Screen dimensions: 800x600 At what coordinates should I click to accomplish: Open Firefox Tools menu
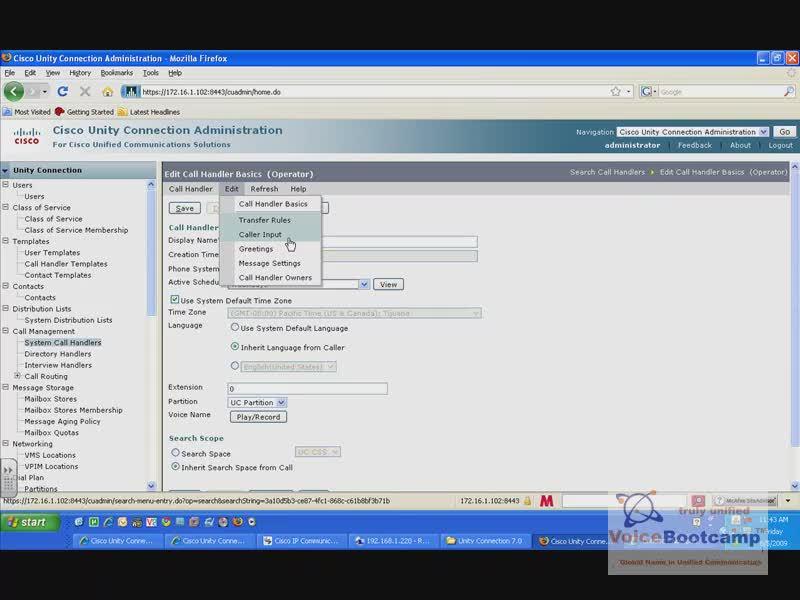coord(151,73)
